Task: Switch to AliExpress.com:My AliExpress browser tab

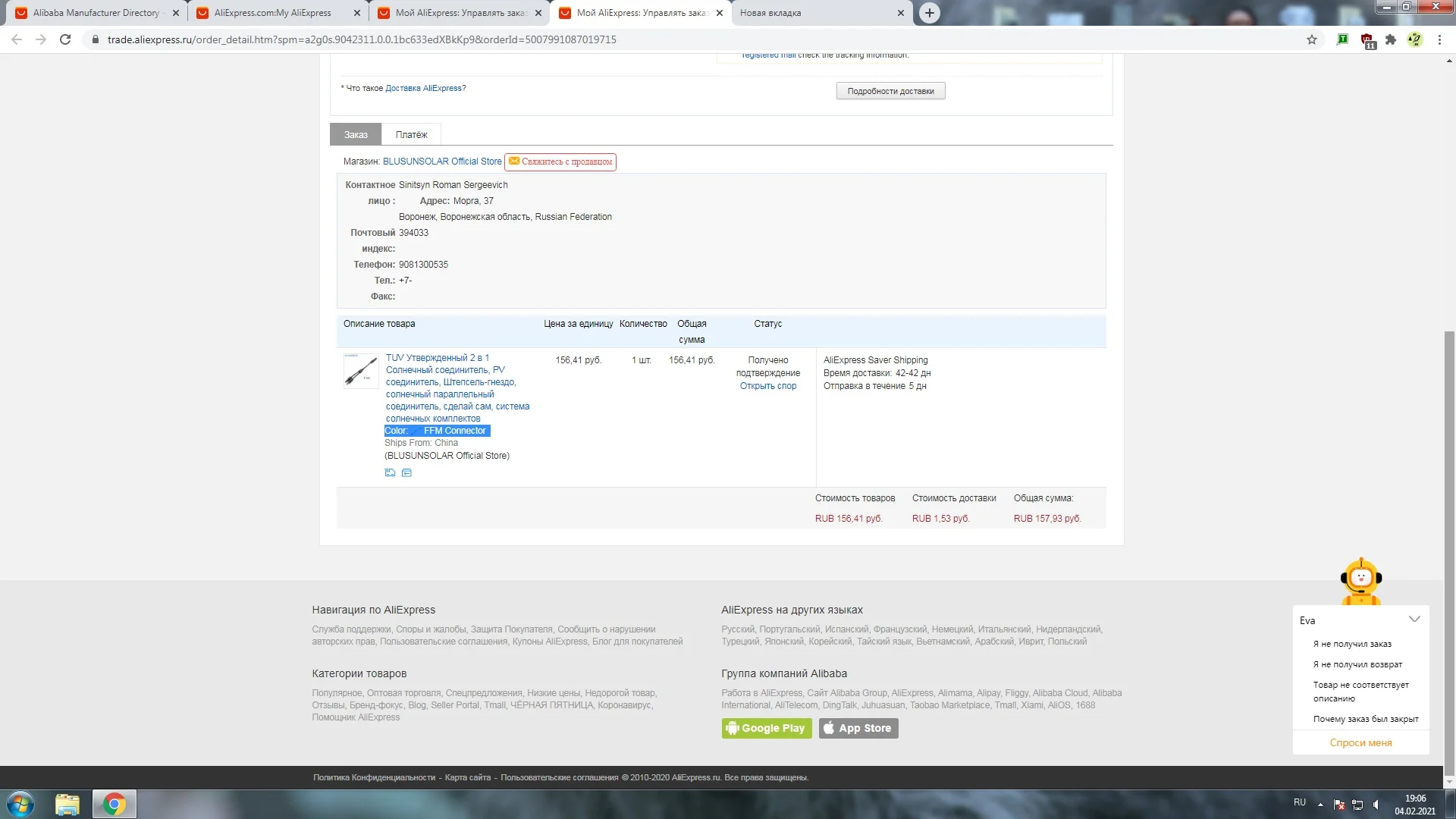Action: pos(273,13)
